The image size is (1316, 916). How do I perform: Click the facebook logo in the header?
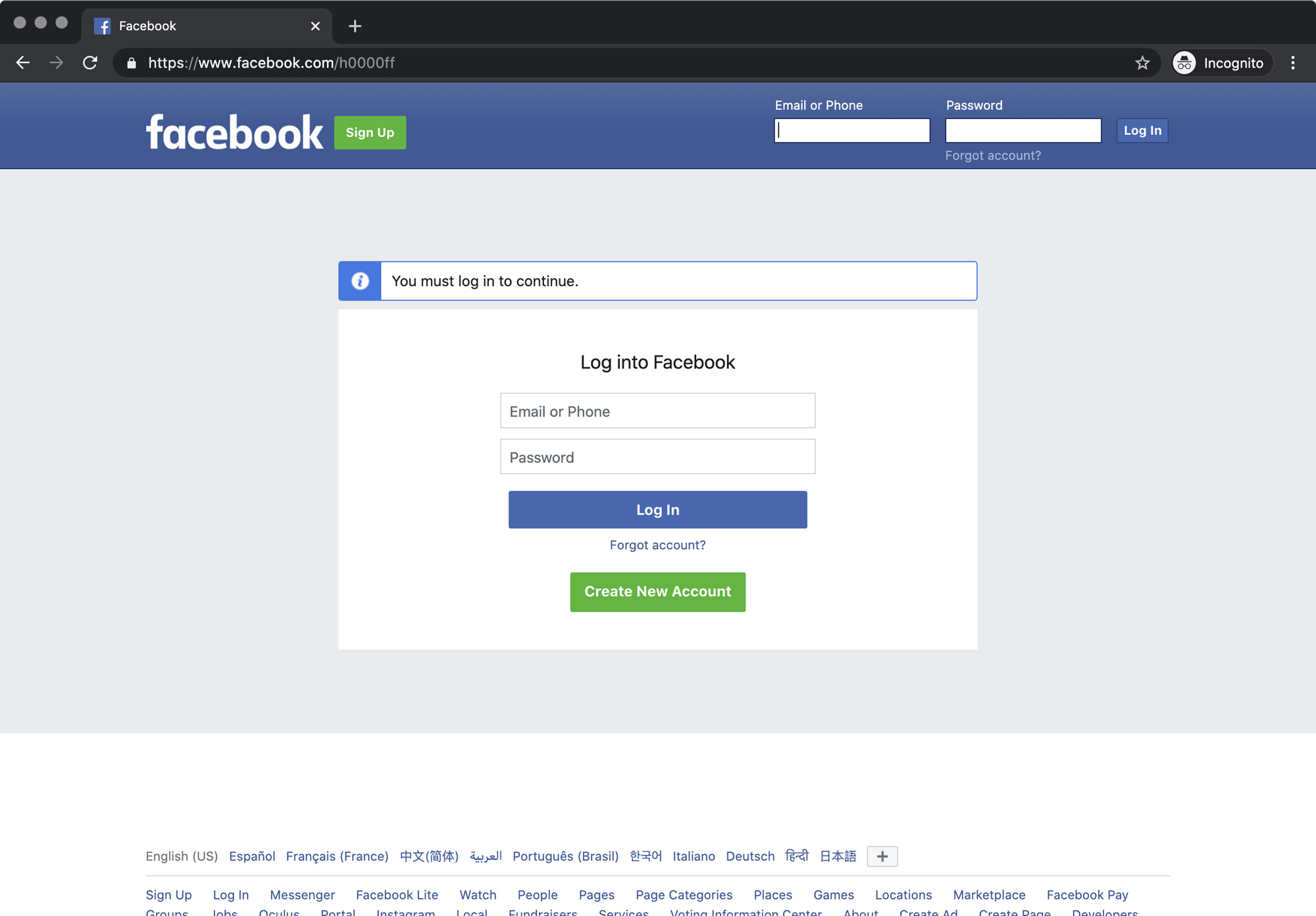coord(234,132)
